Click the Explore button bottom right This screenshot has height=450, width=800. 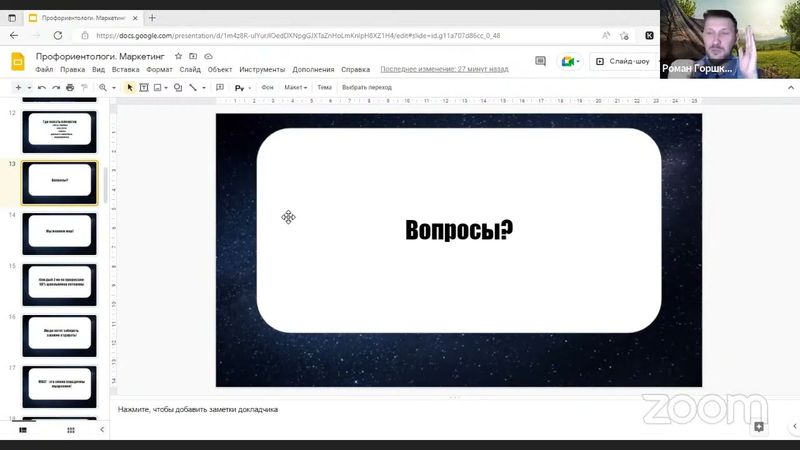(759, 427)
